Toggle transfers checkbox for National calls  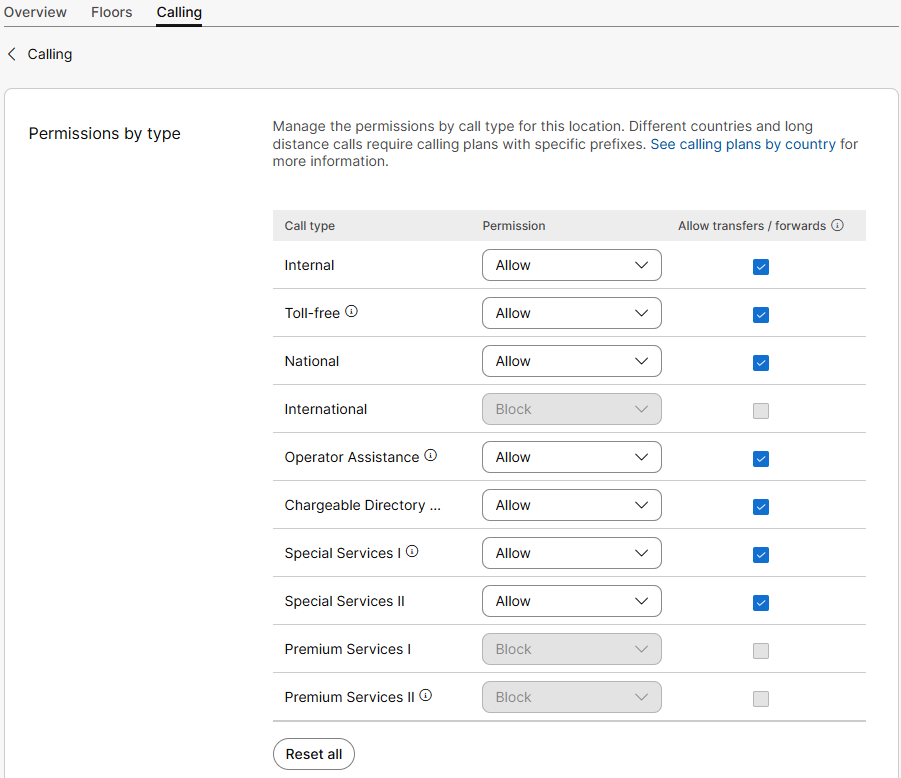[x=761, y=363]
